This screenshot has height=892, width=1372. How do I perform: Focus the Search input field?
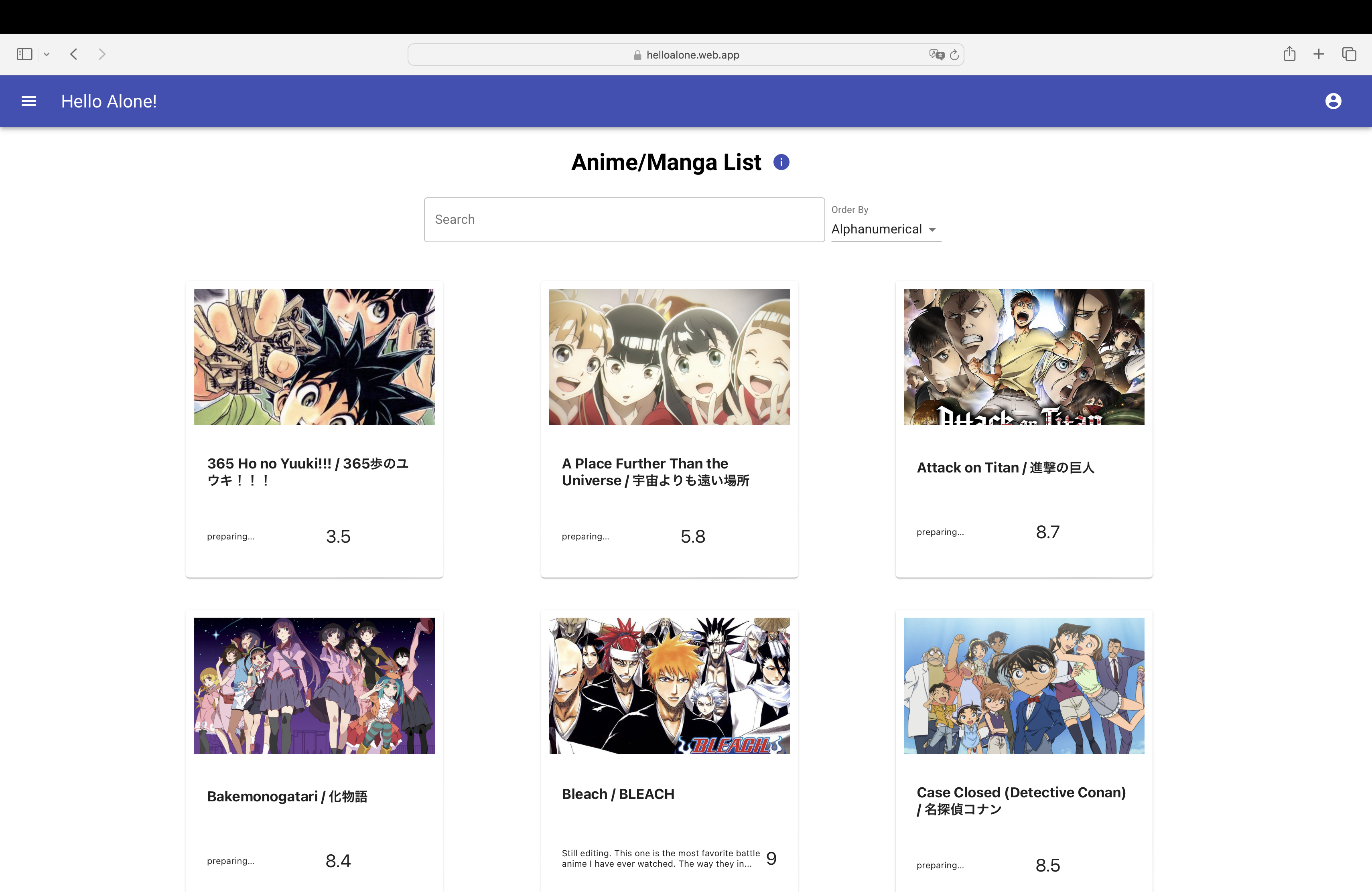pos(624,219)
